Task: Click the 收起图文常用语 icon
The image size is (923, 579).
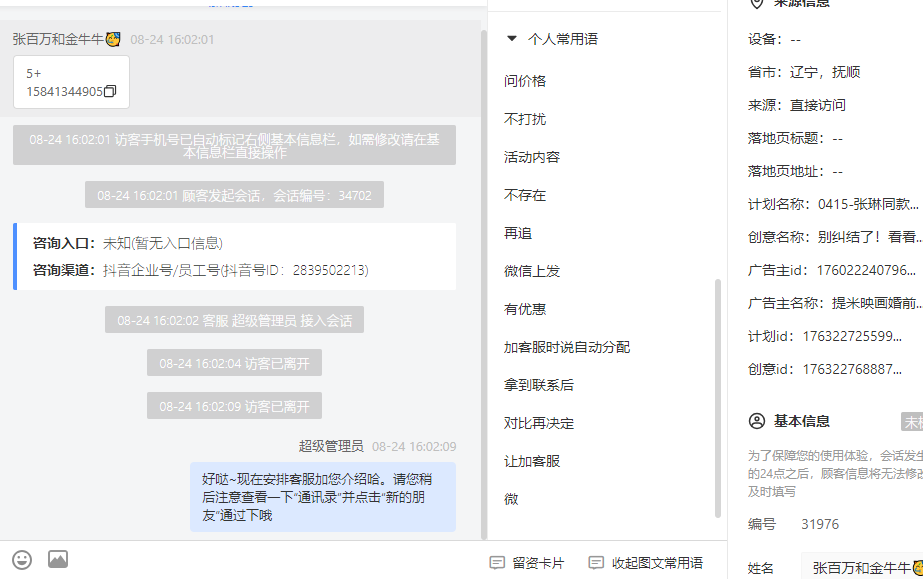Action: pos(596,563)
